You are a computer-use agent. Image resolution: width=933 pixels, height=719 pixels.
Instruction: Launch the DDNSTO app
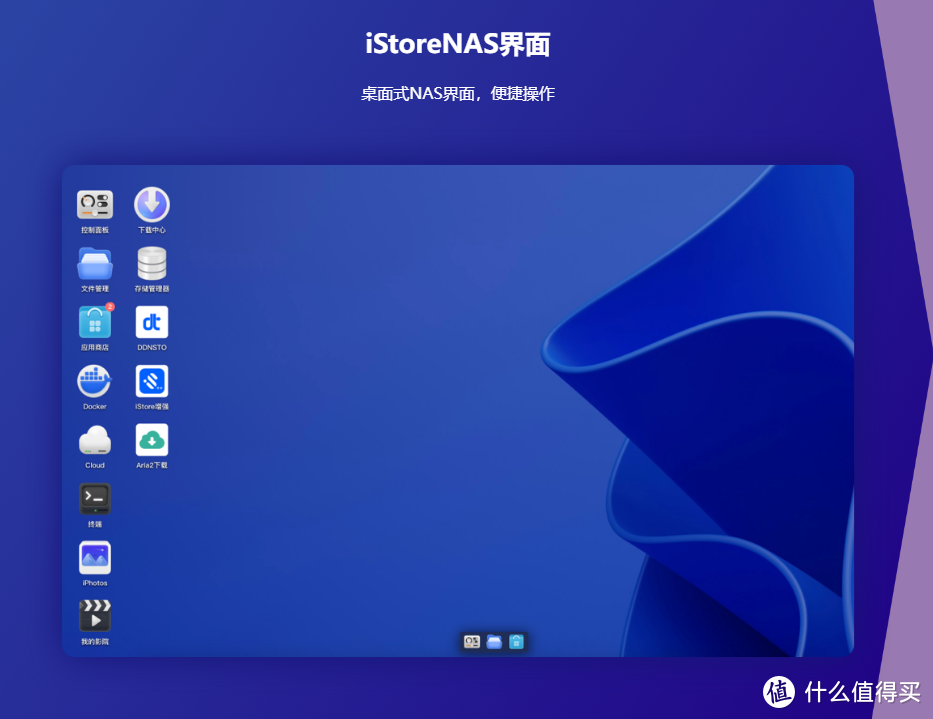(152, 322)
